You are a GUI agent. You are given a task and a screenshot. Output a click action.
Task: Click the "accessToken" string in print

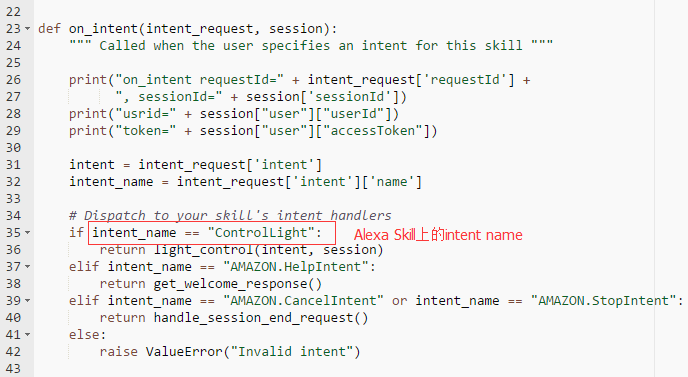tap(372, 131)
